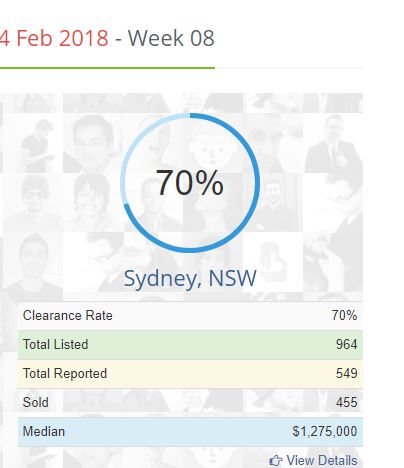Open the View Details link
The height and width of the screenshot is (468, 404).
click(322, 461)
